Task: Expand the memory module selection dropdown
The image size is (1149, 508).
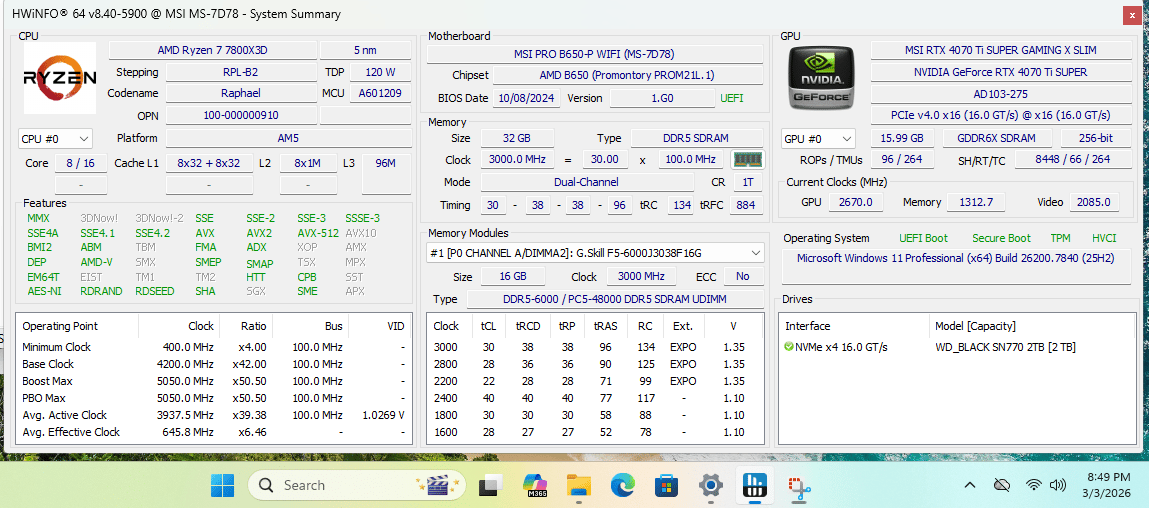Action: pyautogui.click(x=596, y=253)
